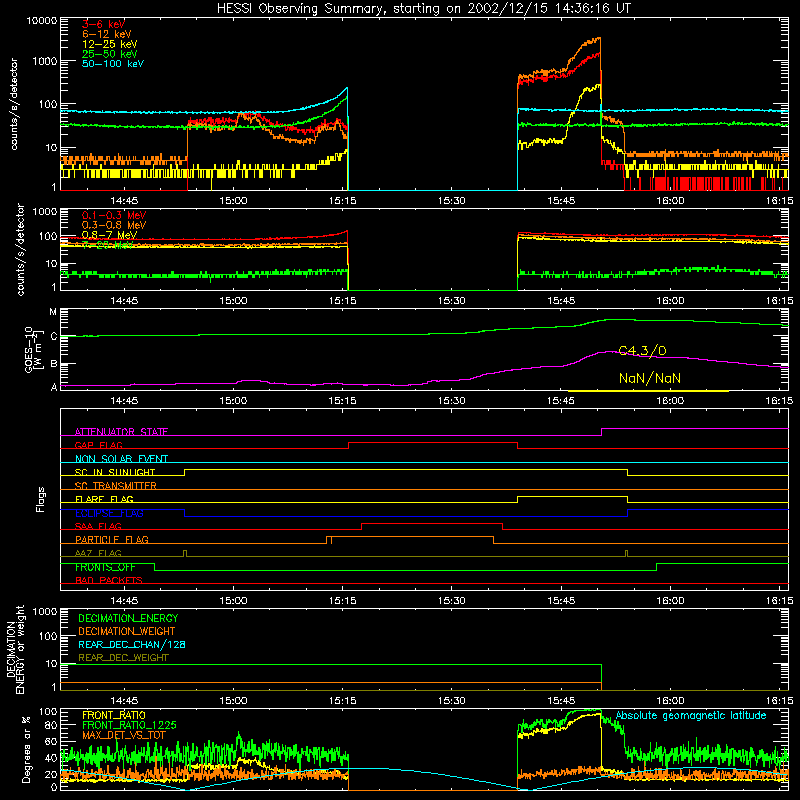Click the NaN/NaN annotation in GOES panel
The width and height of the screenshot is (800, 800).
[x=649, y=378]
